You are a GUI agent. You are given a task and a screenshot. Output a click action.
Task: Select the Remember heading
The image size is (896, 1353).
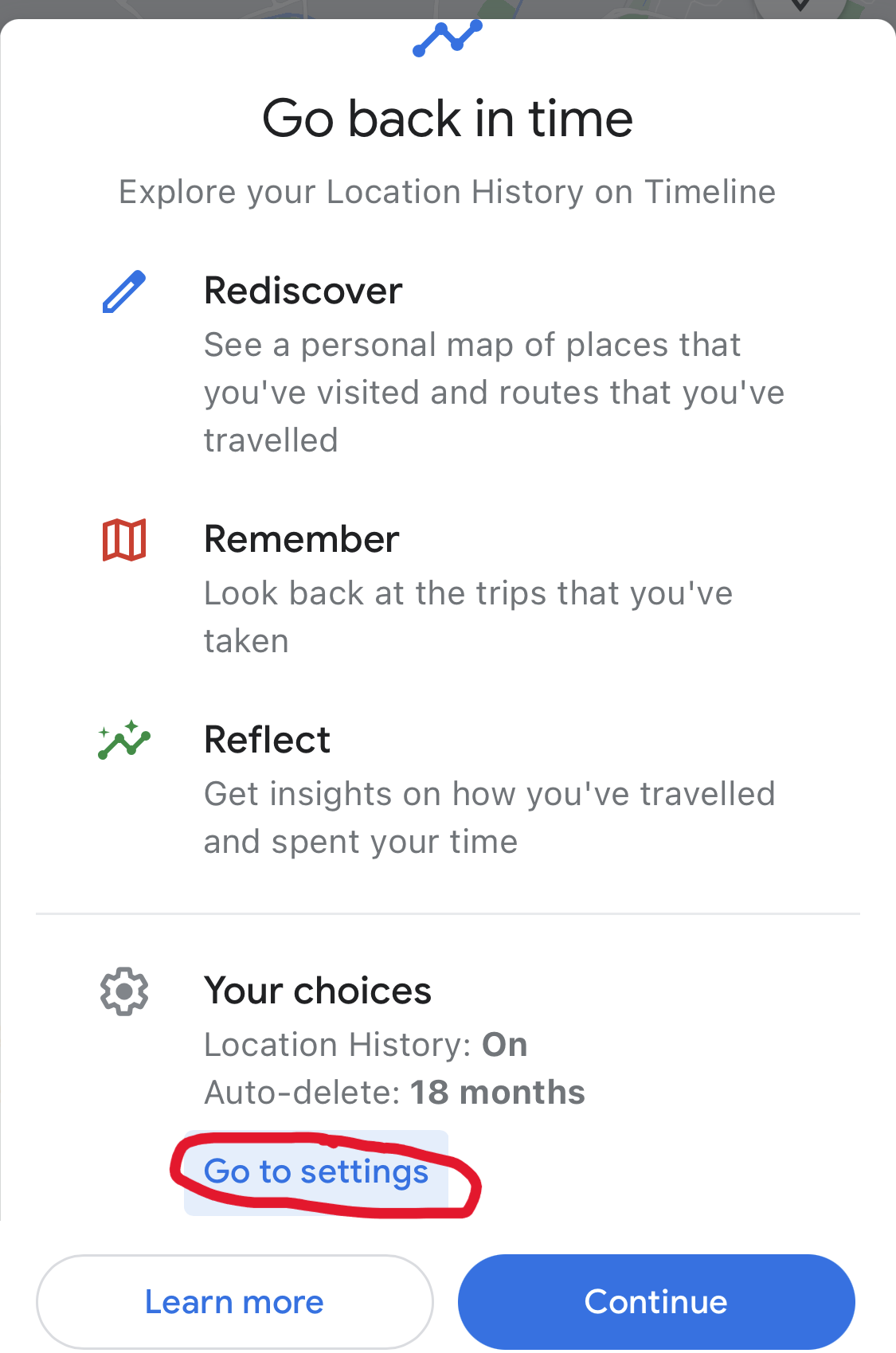pyautogui.click(x=302, y=539)
